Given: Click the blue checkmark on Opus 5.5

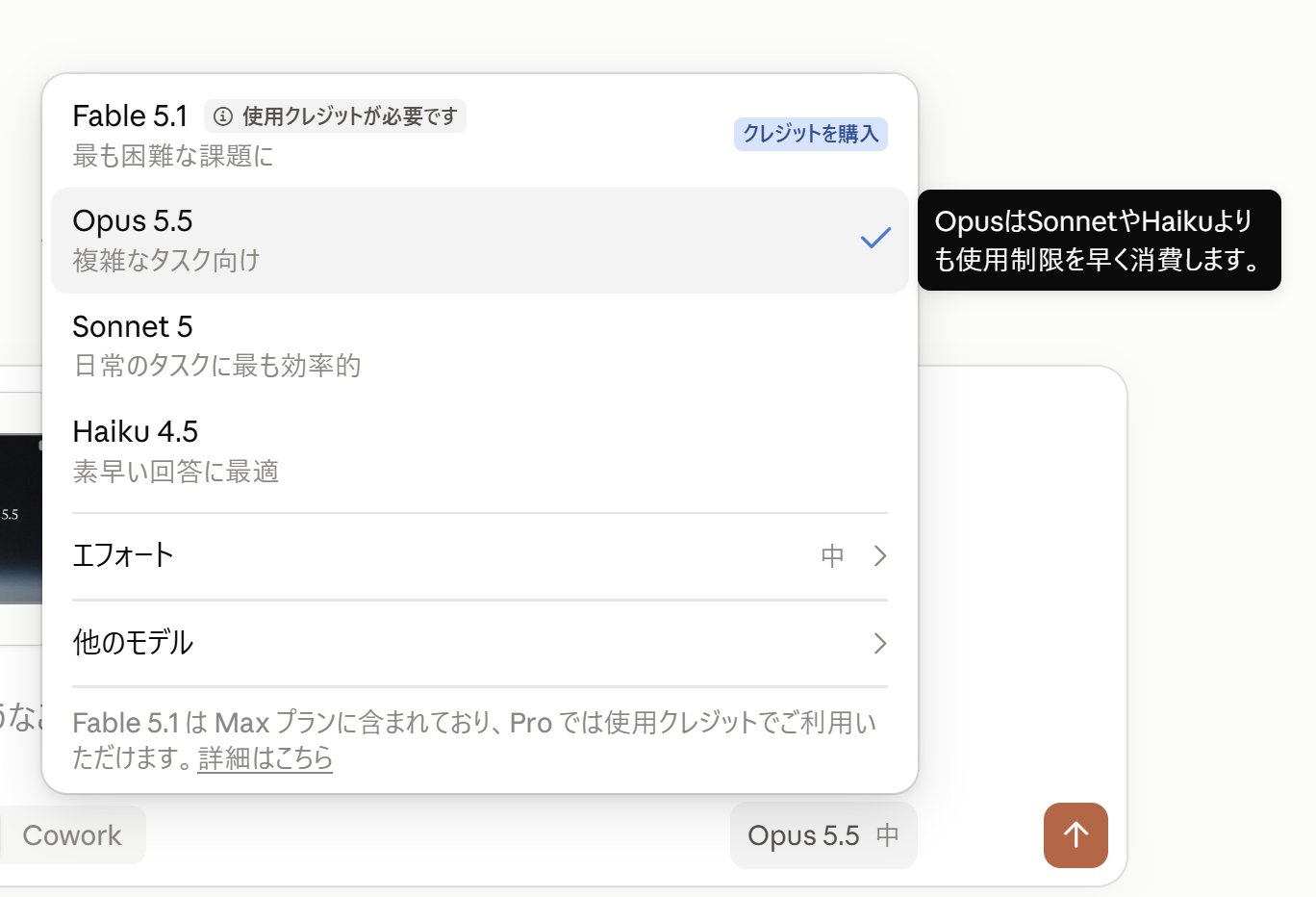Looking at the screenshot, I should click(875, 238).
